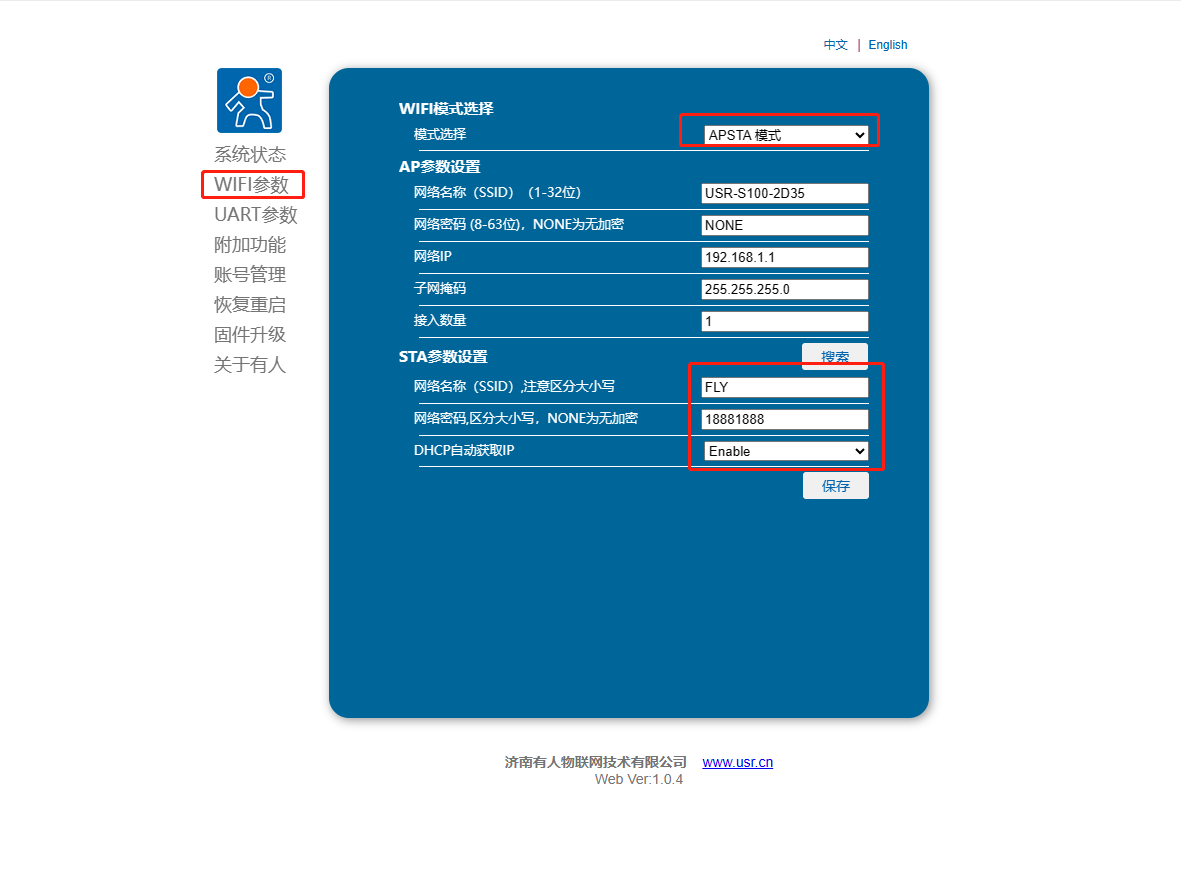Focus the STA password field showing 18881888
Image resolution: width=1181 pixels, height=880 pixels.
coord(784,420)
